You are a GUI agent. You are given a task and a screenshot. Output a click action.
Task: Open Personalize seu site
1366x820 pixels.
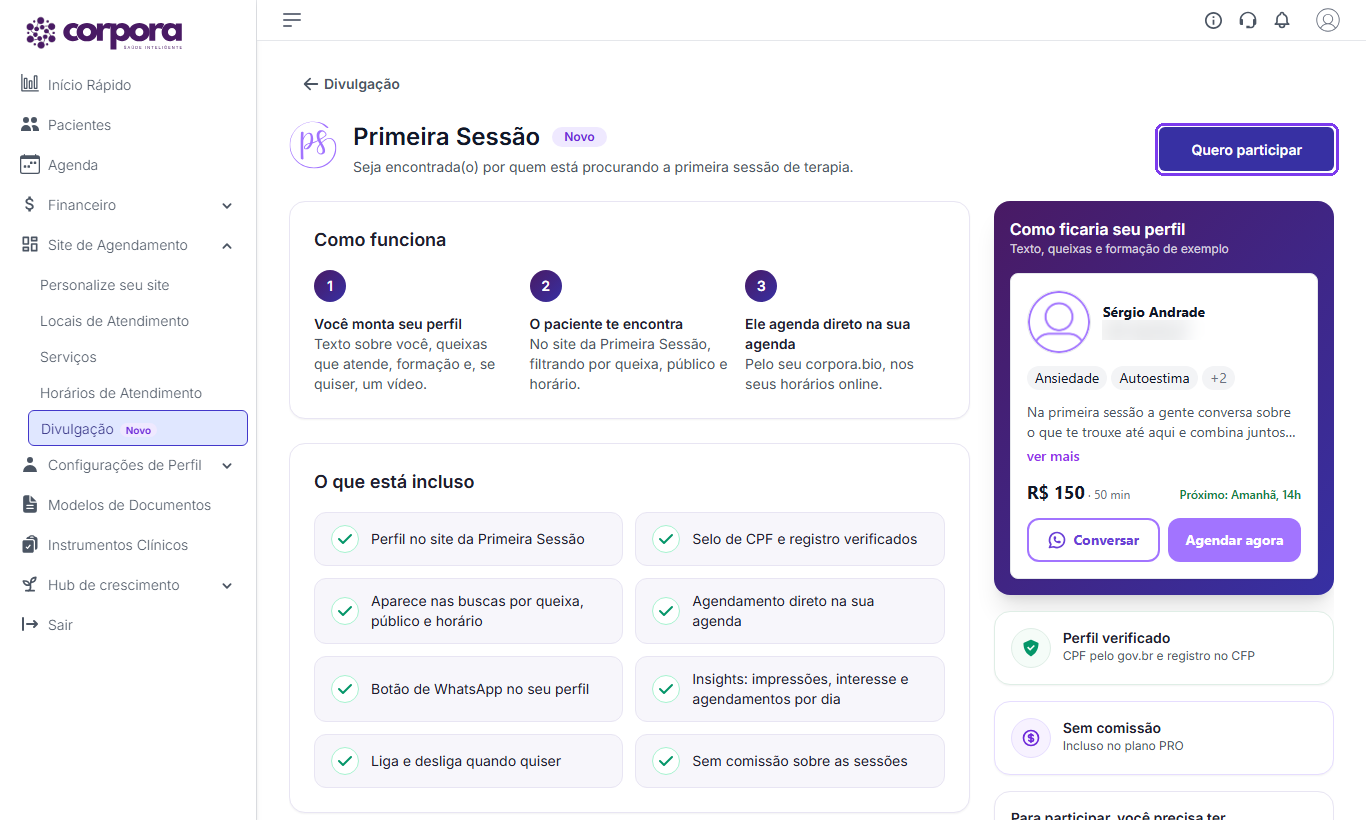click(105, 285)
